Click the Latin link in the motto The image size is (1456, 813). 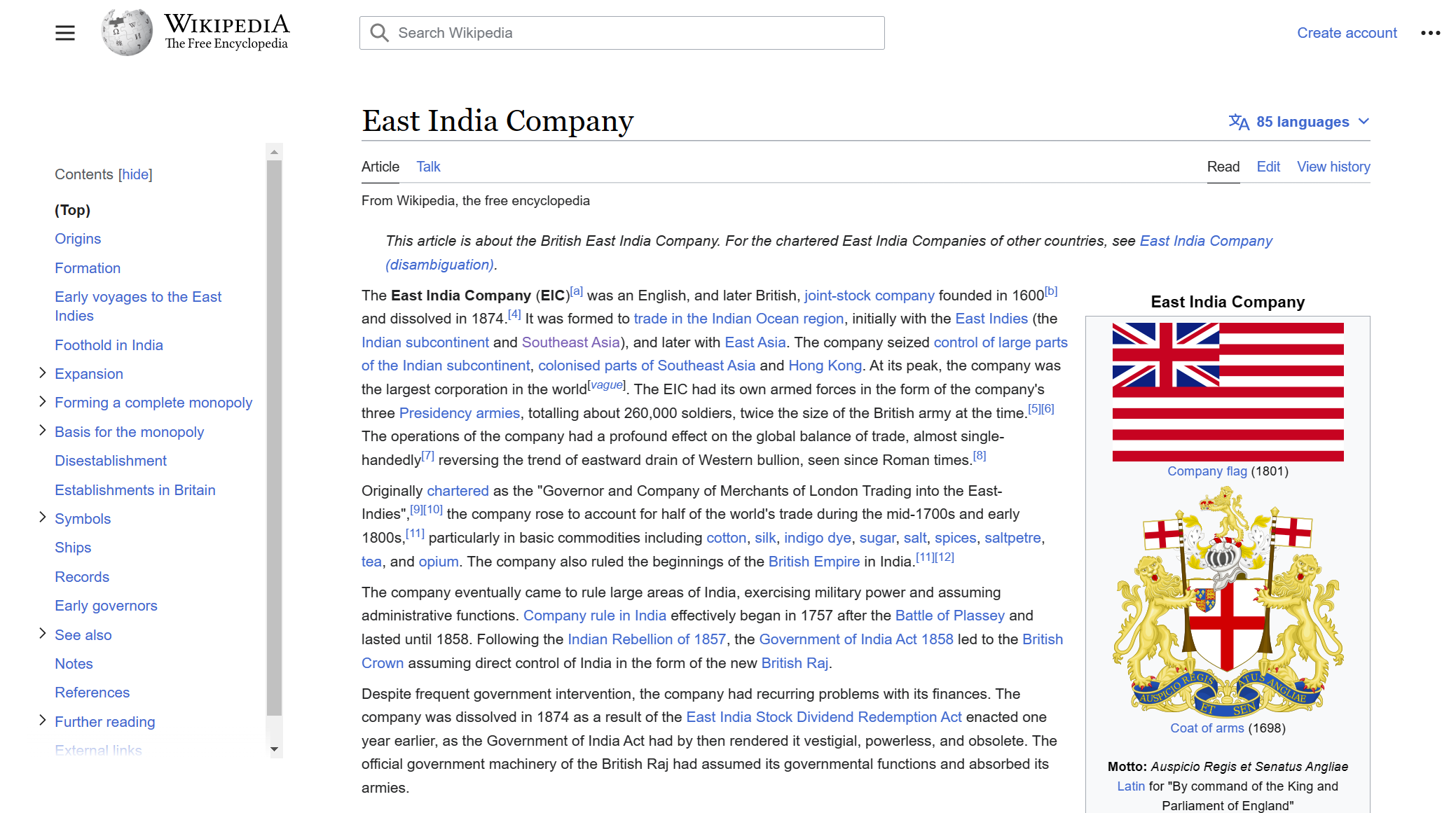[1130, 786]
